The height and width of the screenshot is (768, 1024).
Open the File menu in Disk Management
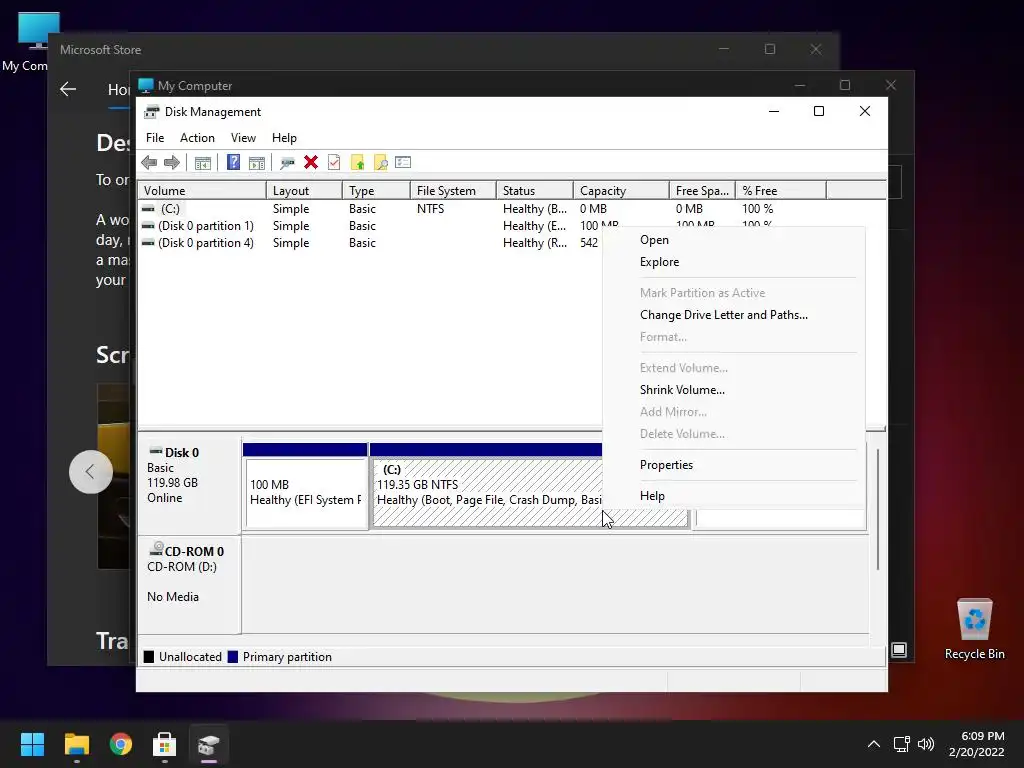tap(155, 138)
